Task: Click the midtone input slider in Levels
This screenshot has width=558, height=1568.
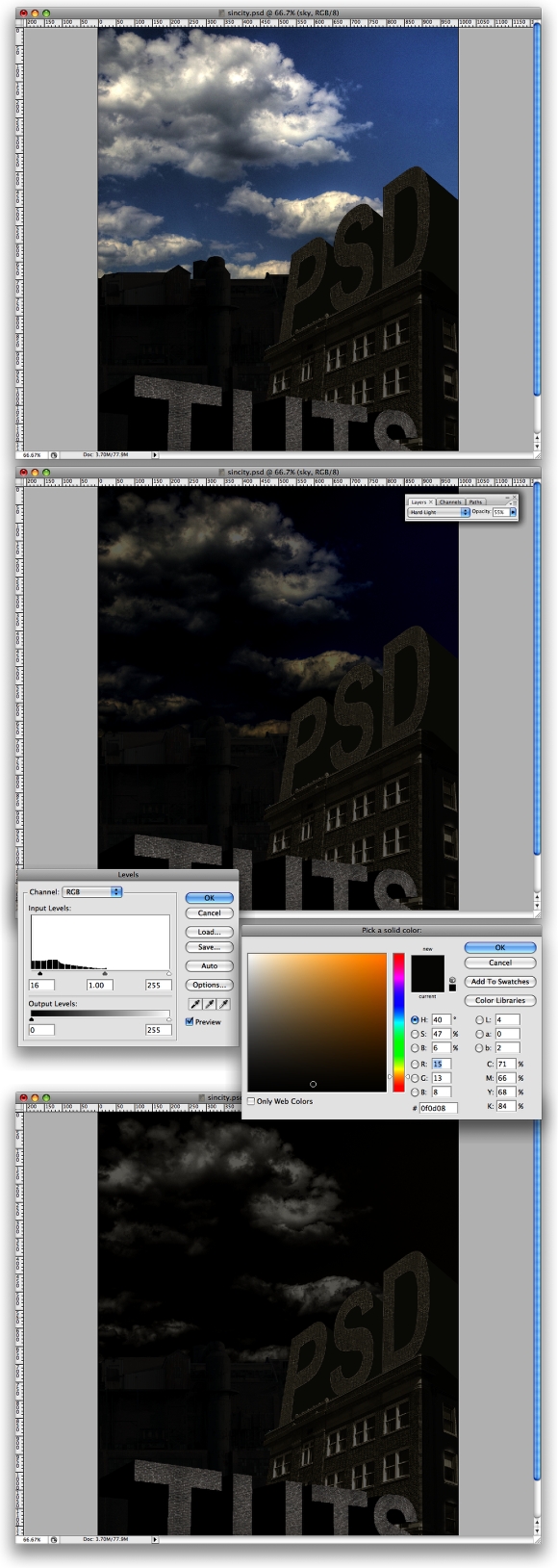Action: point(104,974)
